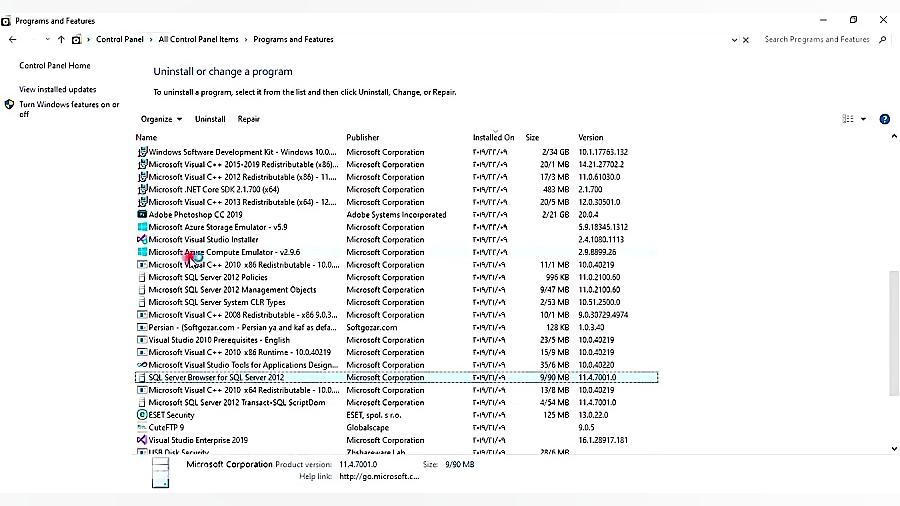Select Visual Studio Enterprise 2019 icon
Screen dimensions: 900x506
[x=142, y=440]
